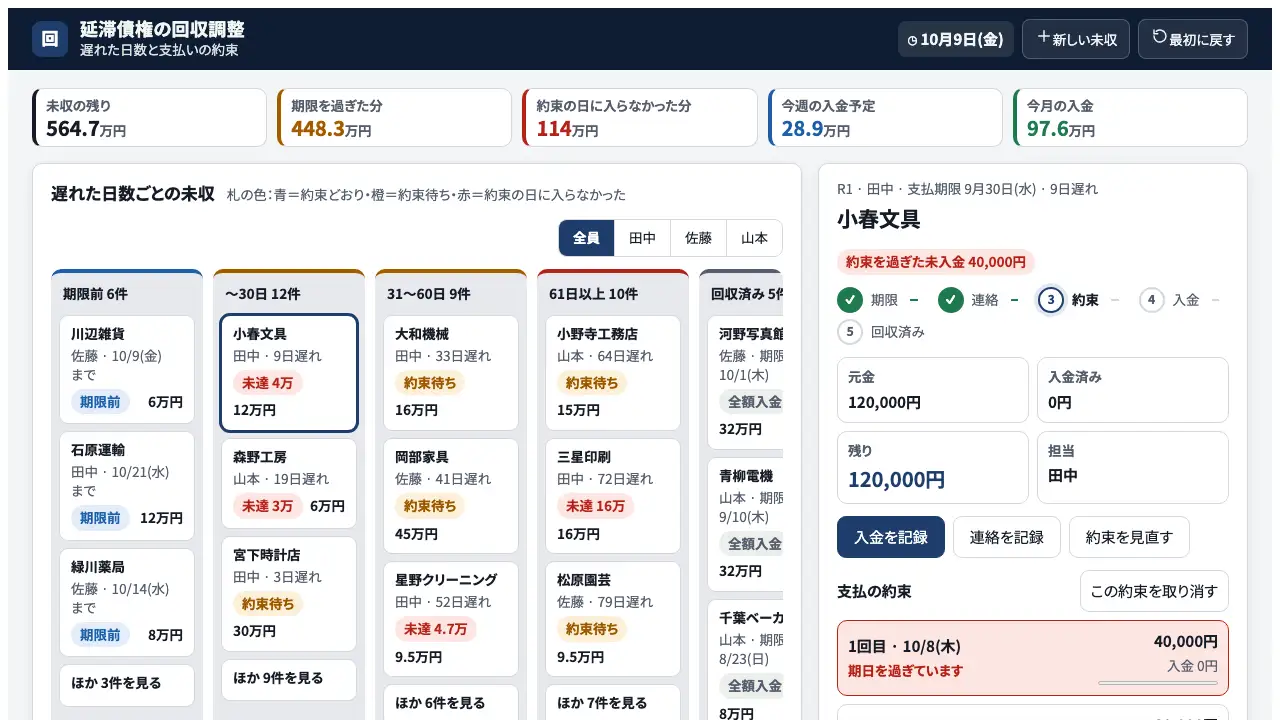1280x720 pixels.
Task: Select the completed 連絡 step
Action: pos(968,299)
